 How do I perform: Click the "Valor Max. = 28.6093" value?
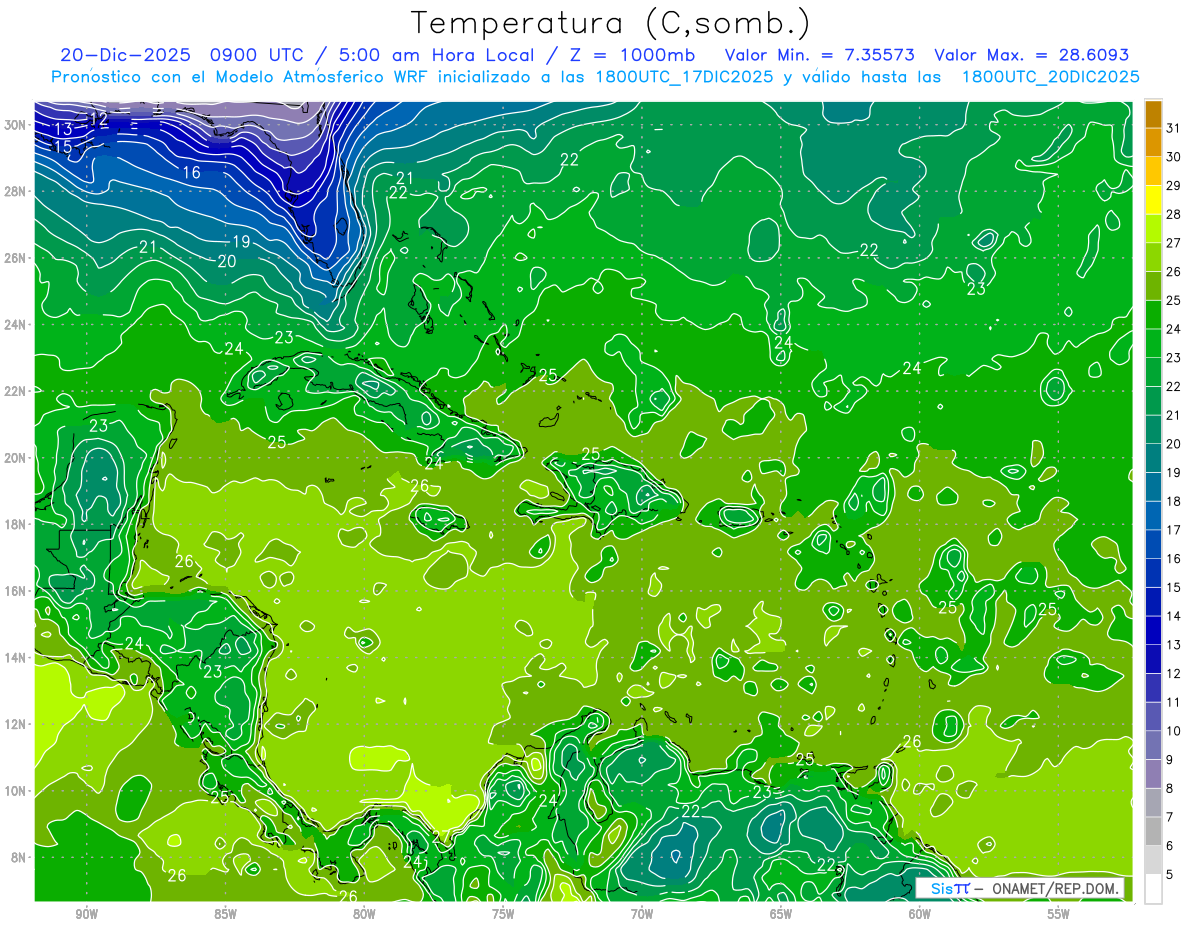(1032, 55)
